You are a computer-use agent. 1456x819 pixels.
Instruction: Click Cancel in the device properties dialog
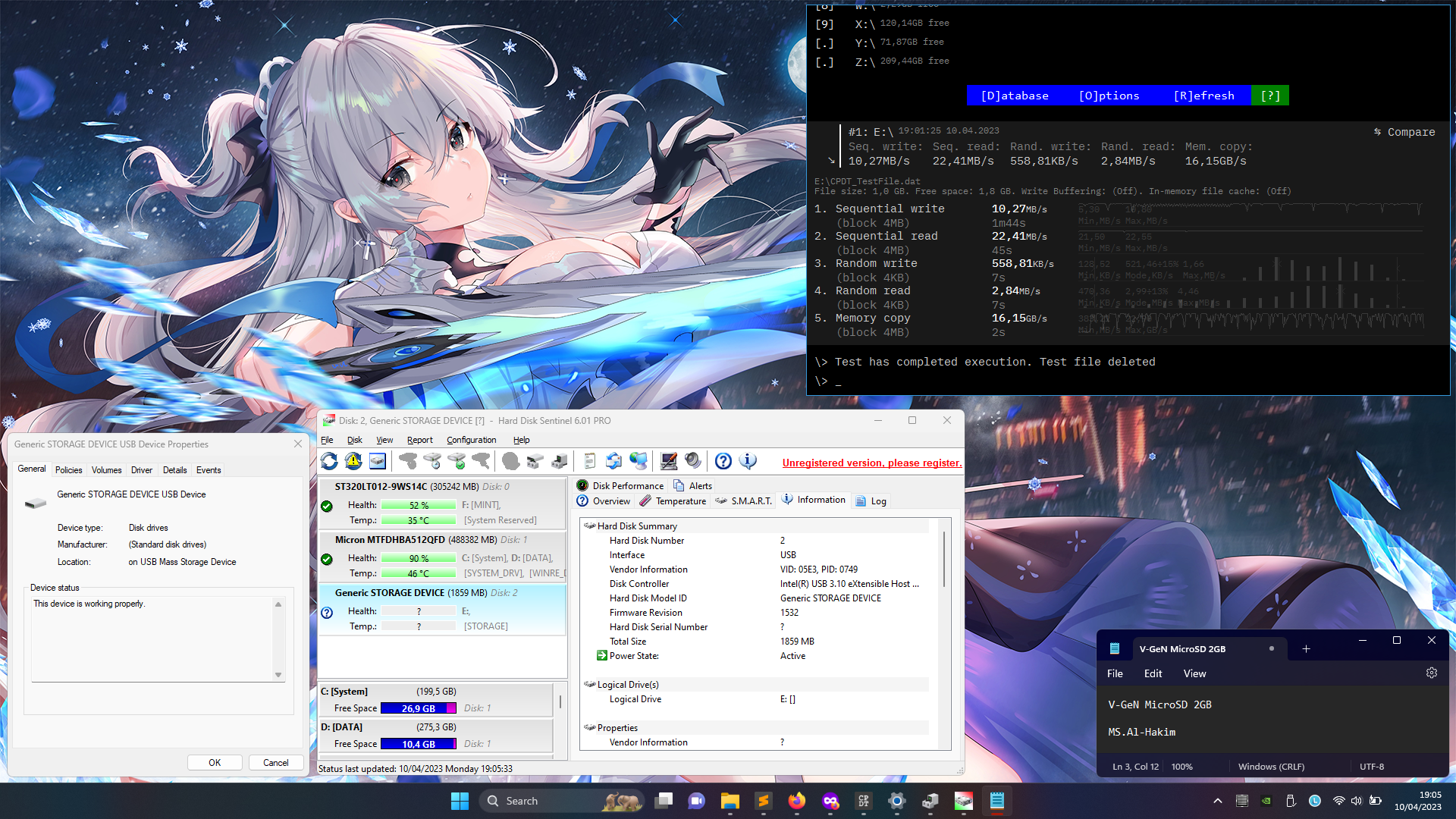[275, 763]
